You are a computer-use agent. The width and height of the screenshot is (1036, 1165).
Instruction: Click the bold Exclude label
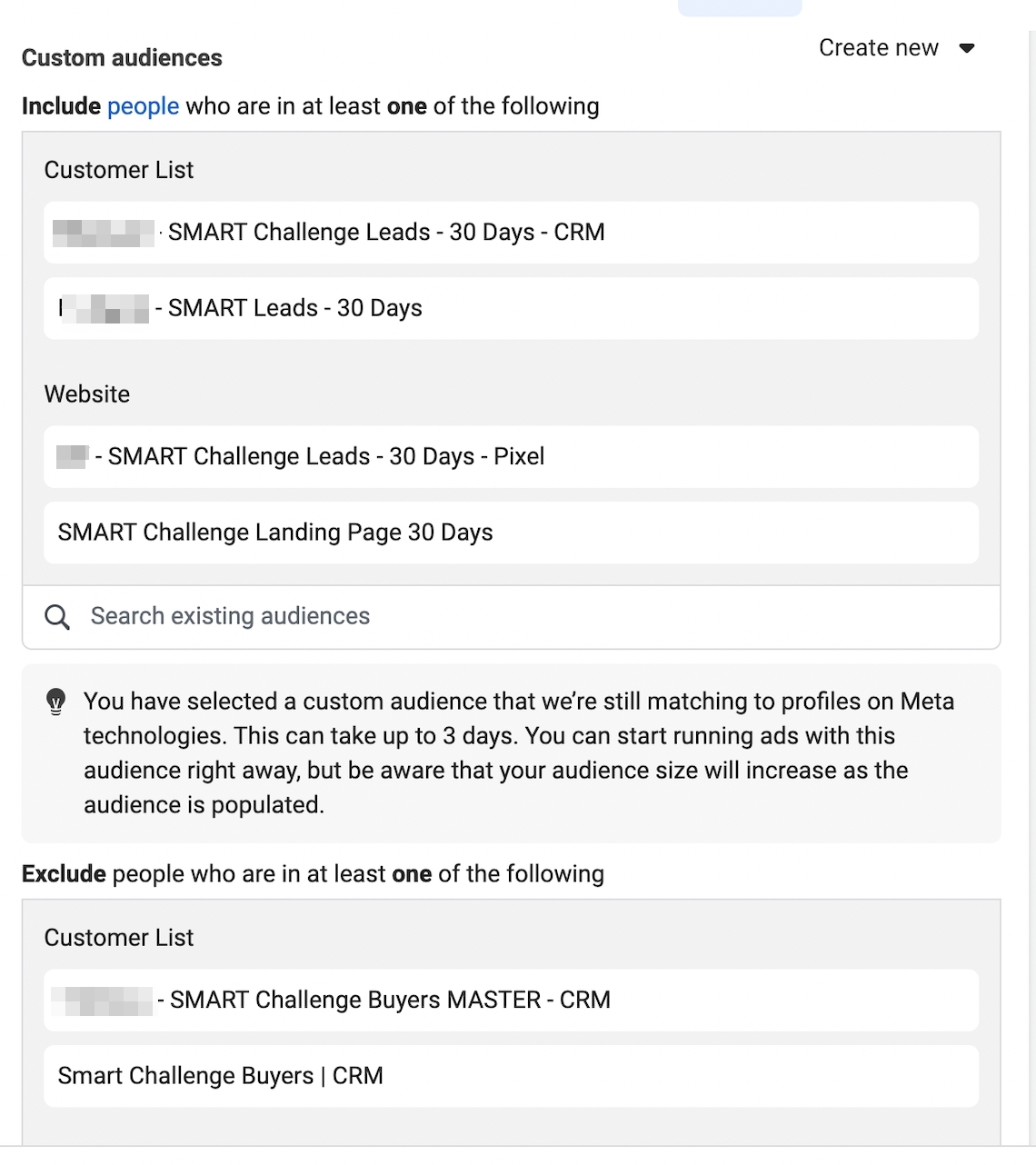pos(64,874)
